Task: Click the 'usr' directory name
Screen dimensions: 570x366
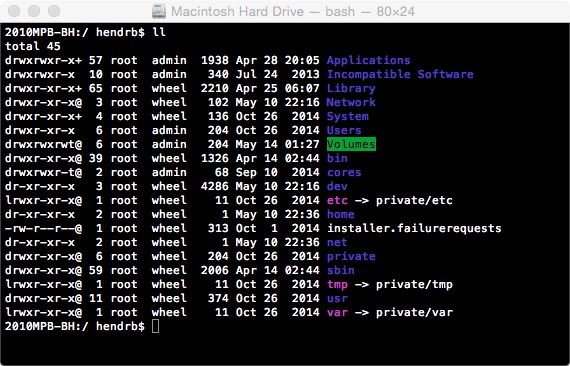Action: click(337, 298)
